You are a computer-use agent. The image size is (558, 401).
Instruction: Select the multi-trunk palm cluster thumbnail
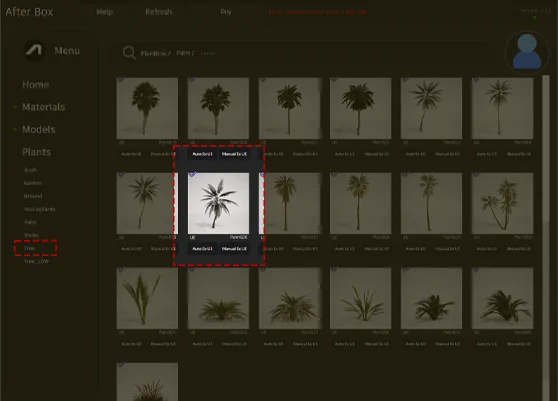[x=502, y=204]
